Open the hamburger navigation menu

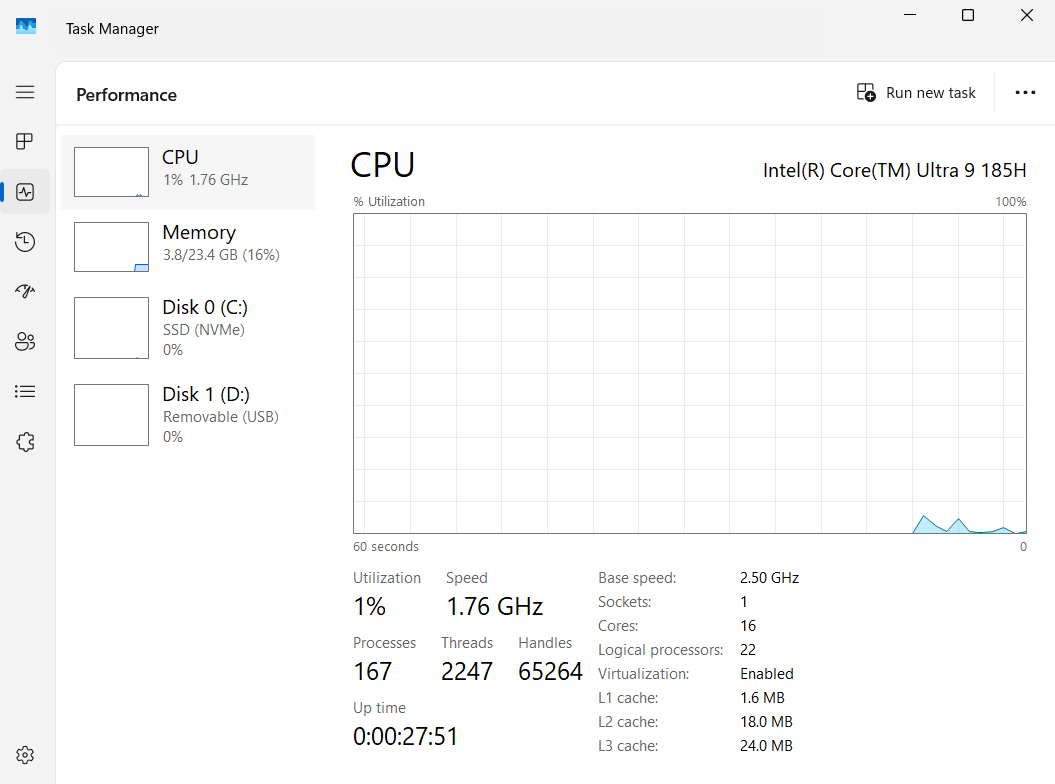[x=25, y=92]
